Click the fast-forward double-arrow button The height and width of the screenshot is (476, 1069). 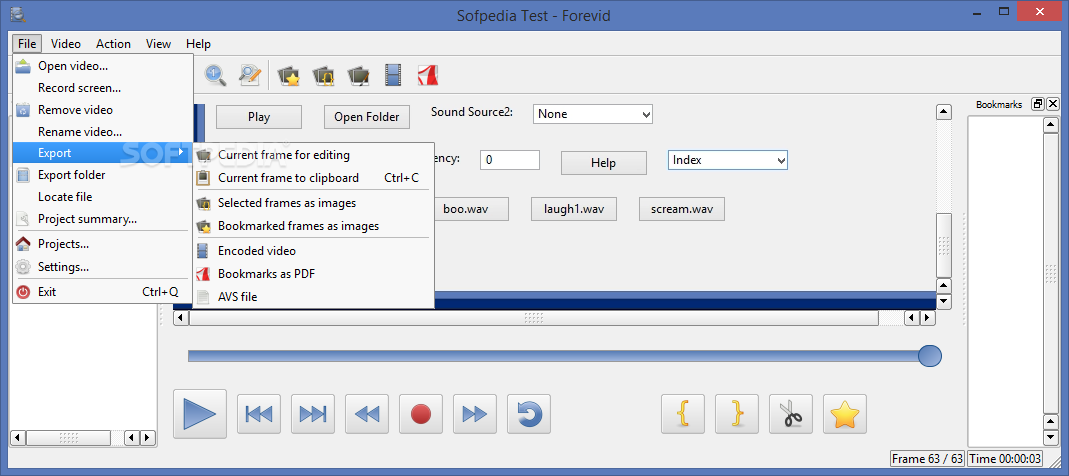[x=475, y=414]
